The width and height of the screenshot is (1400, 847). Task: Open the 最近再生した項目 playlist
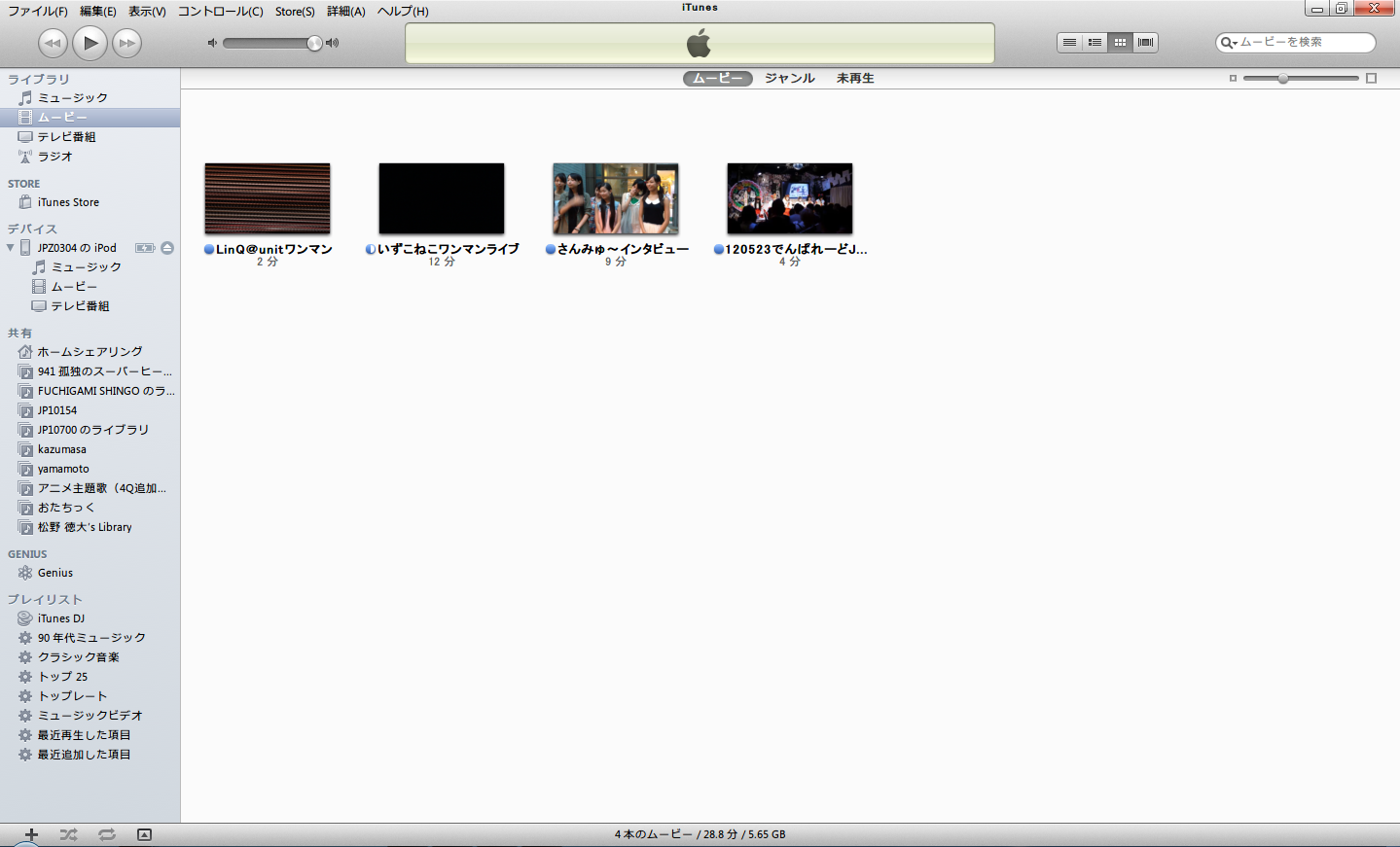90,735
